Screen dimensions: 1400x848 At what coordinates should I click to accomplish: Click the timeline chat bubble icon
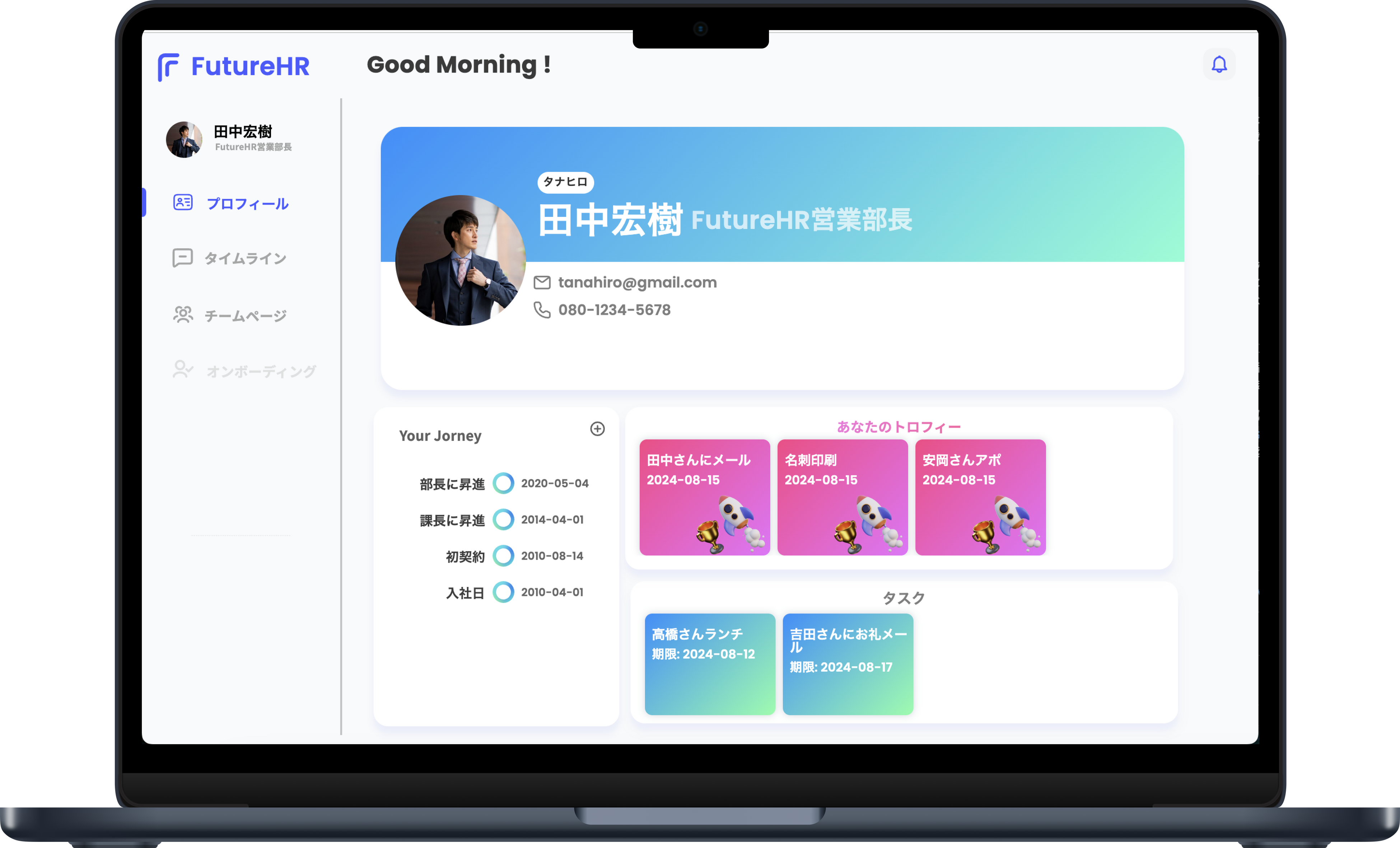[x=182, y=257]
